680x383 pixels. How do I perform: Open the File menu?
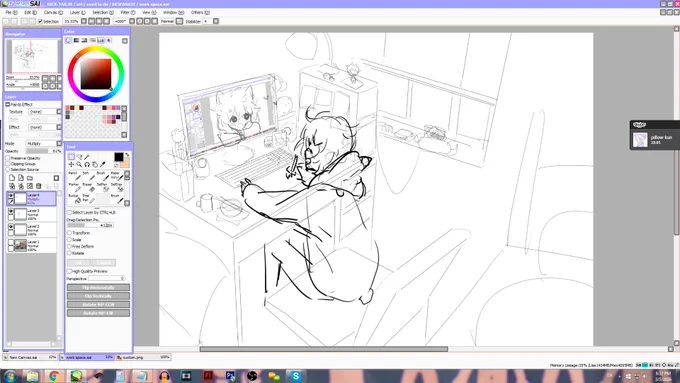(x=11, y=13)
